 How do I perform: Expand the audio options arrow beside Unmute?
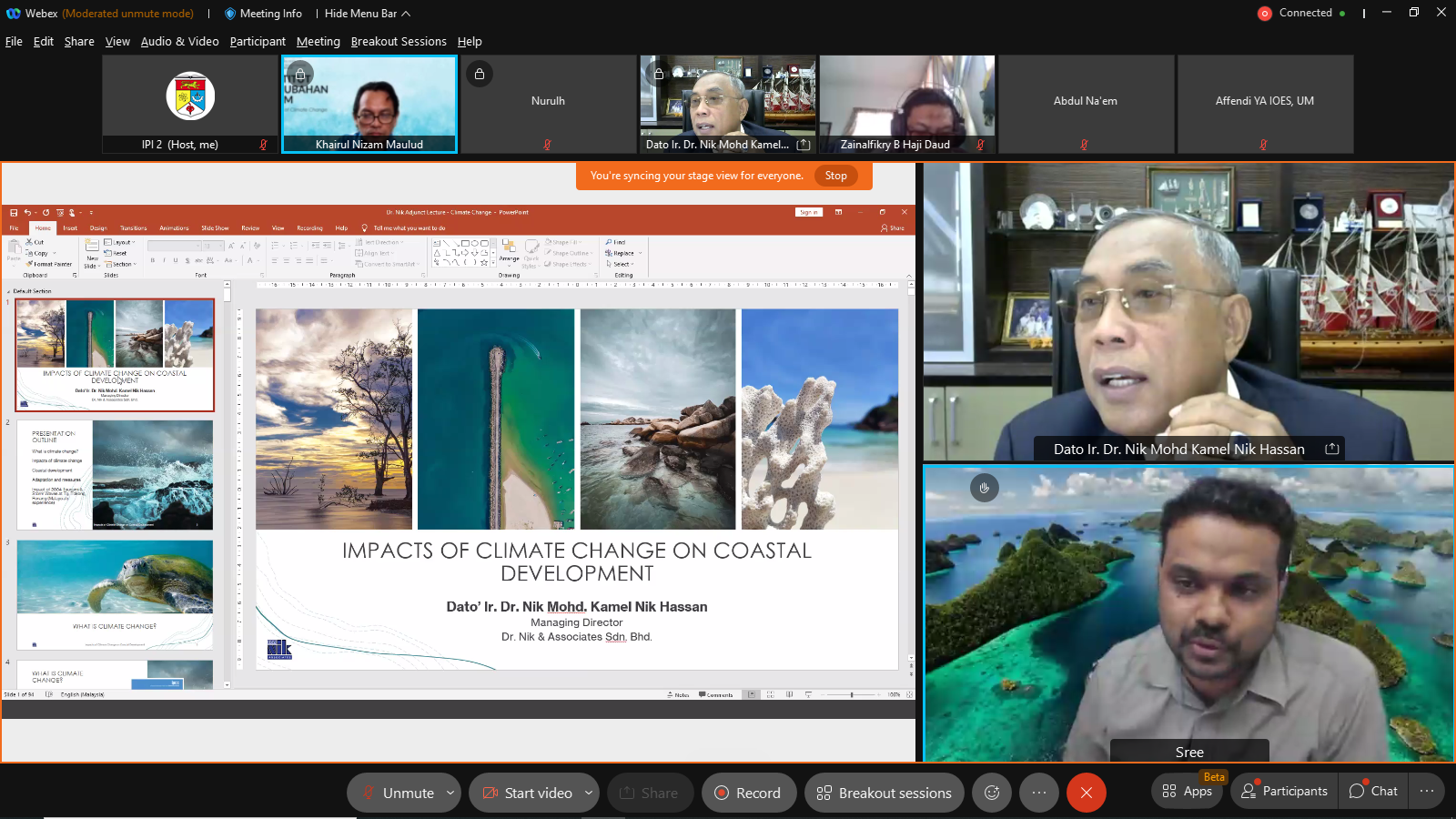click(450, 793)
